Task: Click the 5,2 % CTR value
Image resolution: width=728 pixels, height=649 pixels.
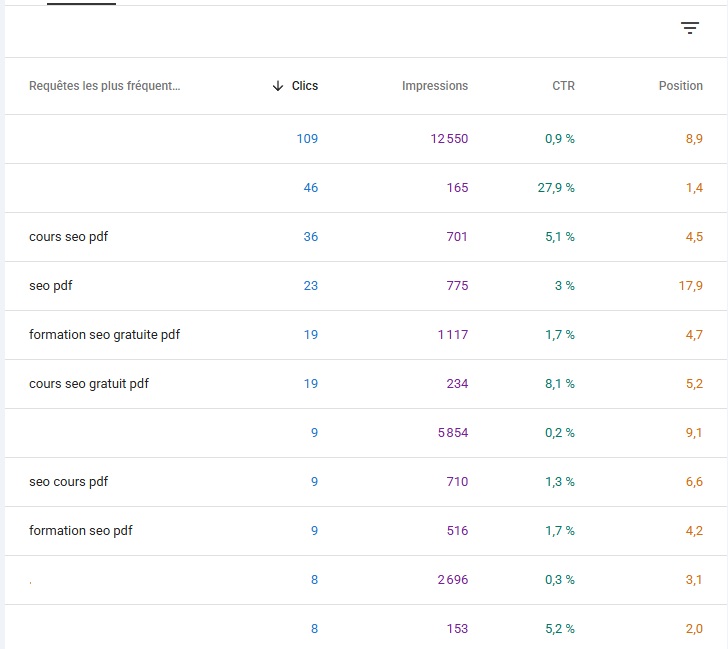Action: [x=559, y=629]
